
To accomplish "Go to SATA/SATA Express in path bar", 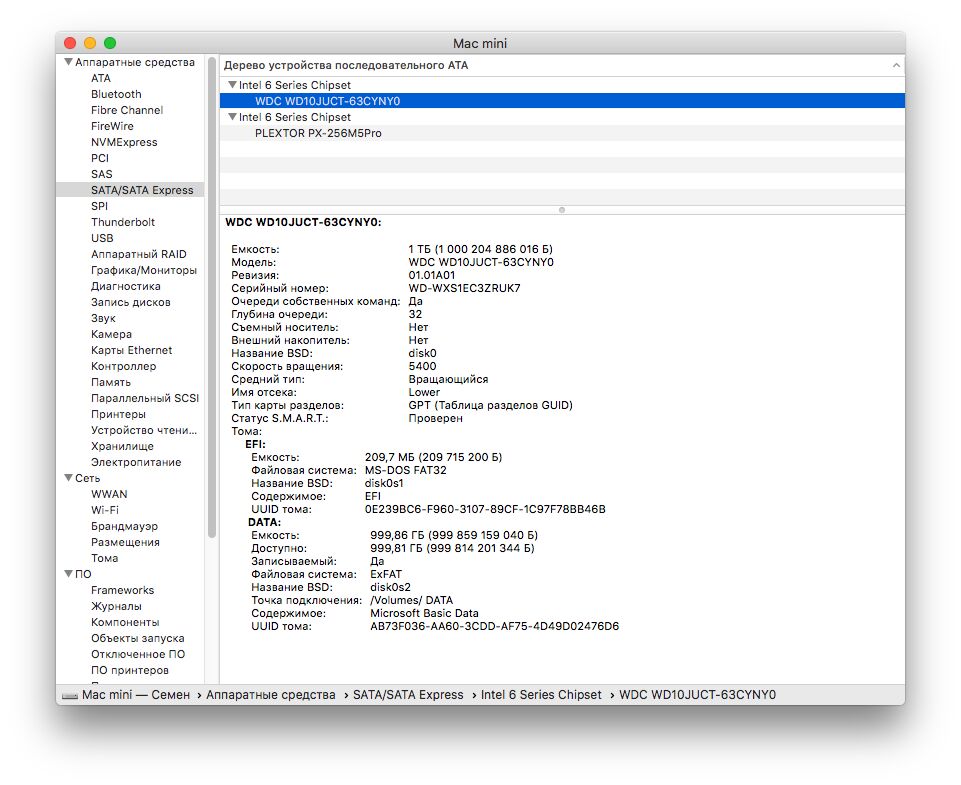I will click(408, 694).
